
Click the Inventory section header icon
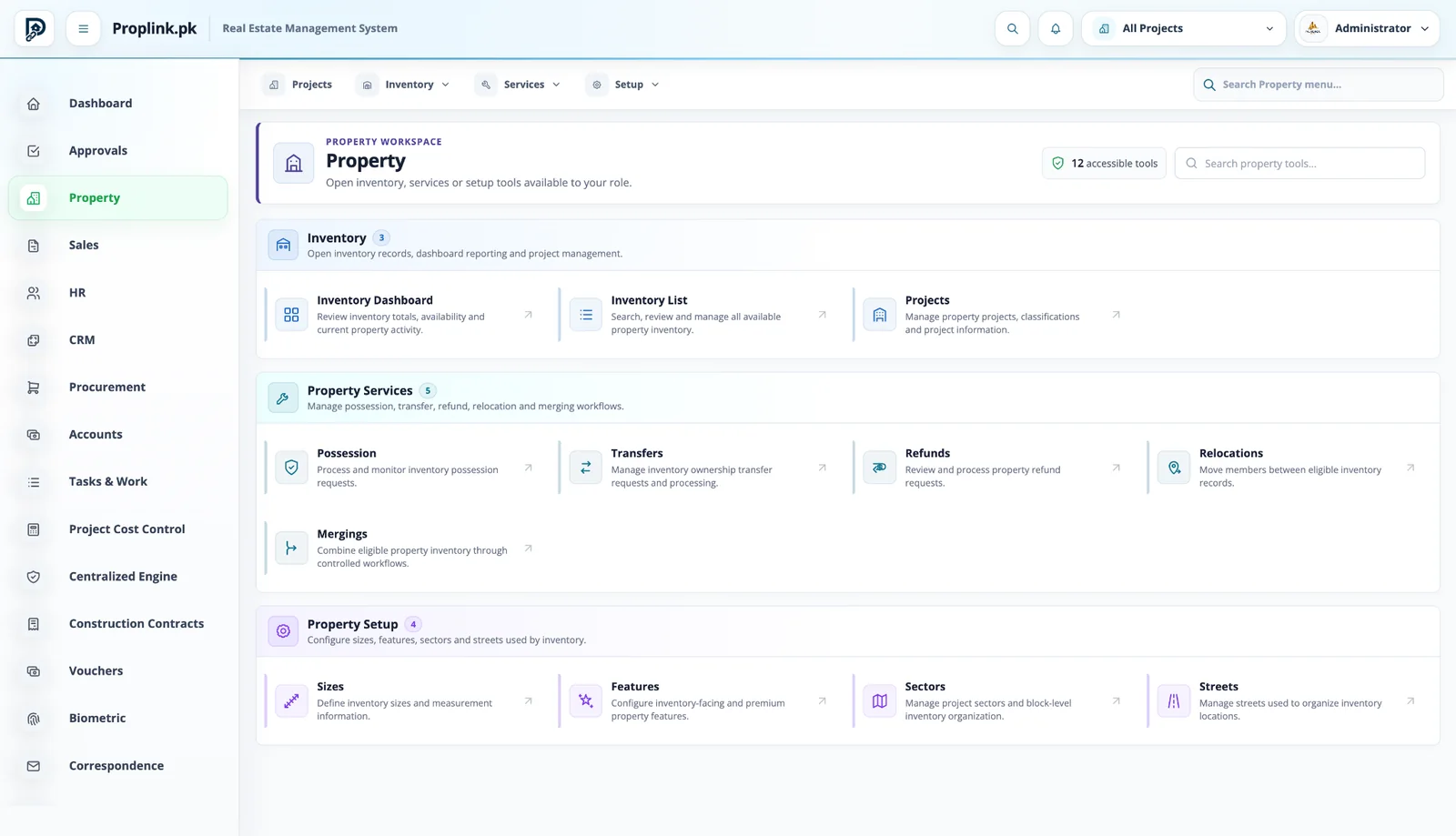(x=283, y=245)
